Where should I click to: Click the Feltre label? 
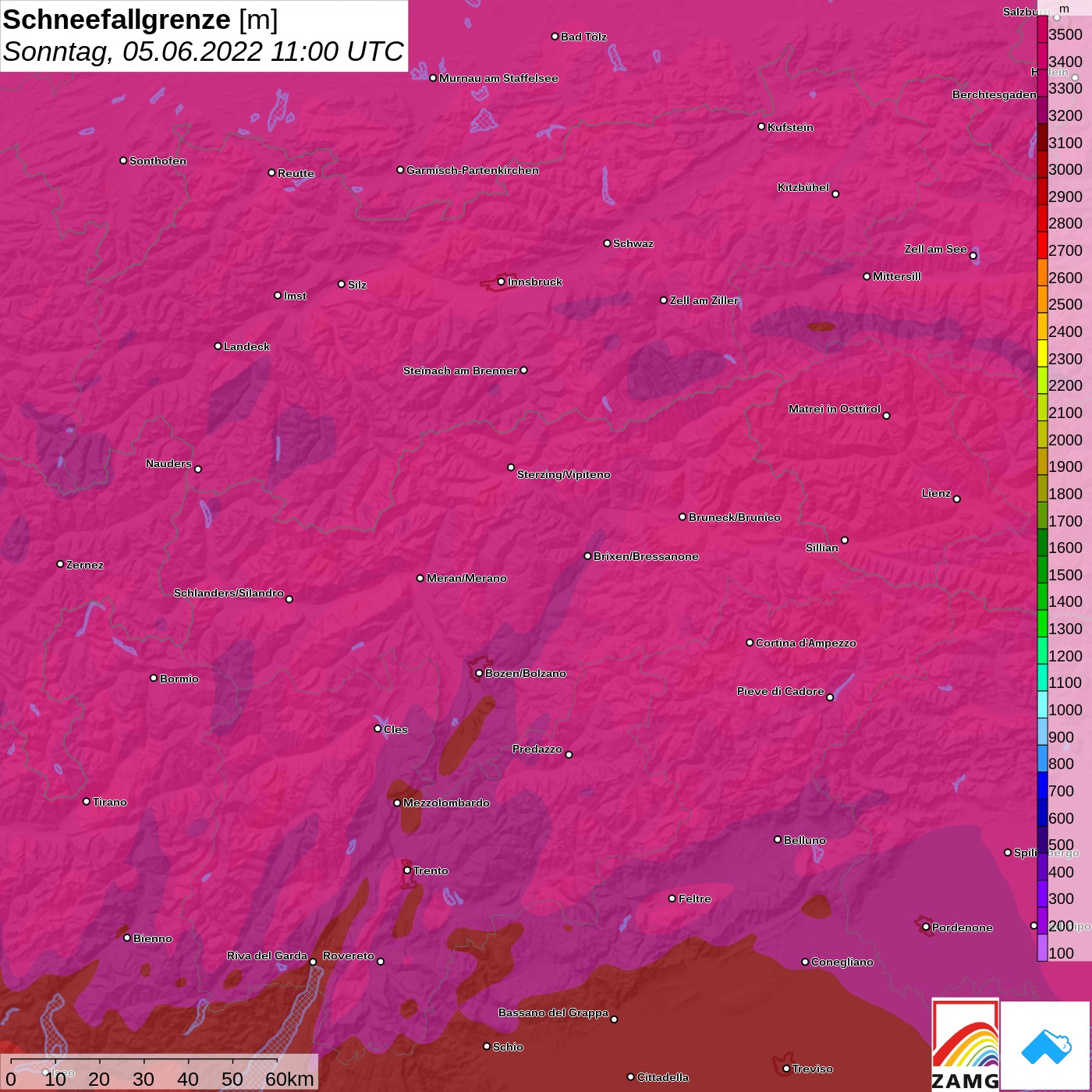click(x=695, y=899)
